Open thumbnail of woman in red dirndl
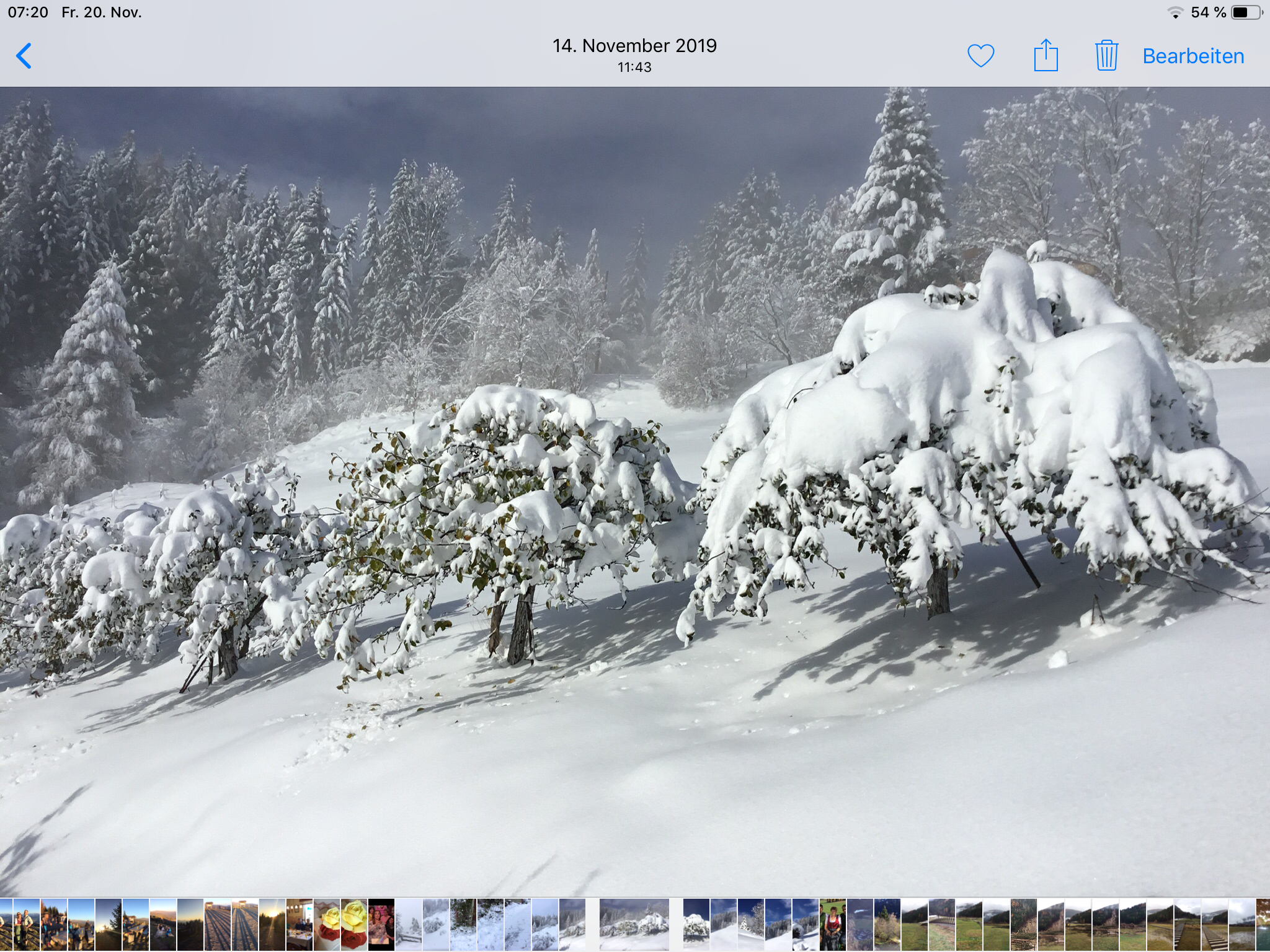1270x952 pixels. (x=833, y=925)
